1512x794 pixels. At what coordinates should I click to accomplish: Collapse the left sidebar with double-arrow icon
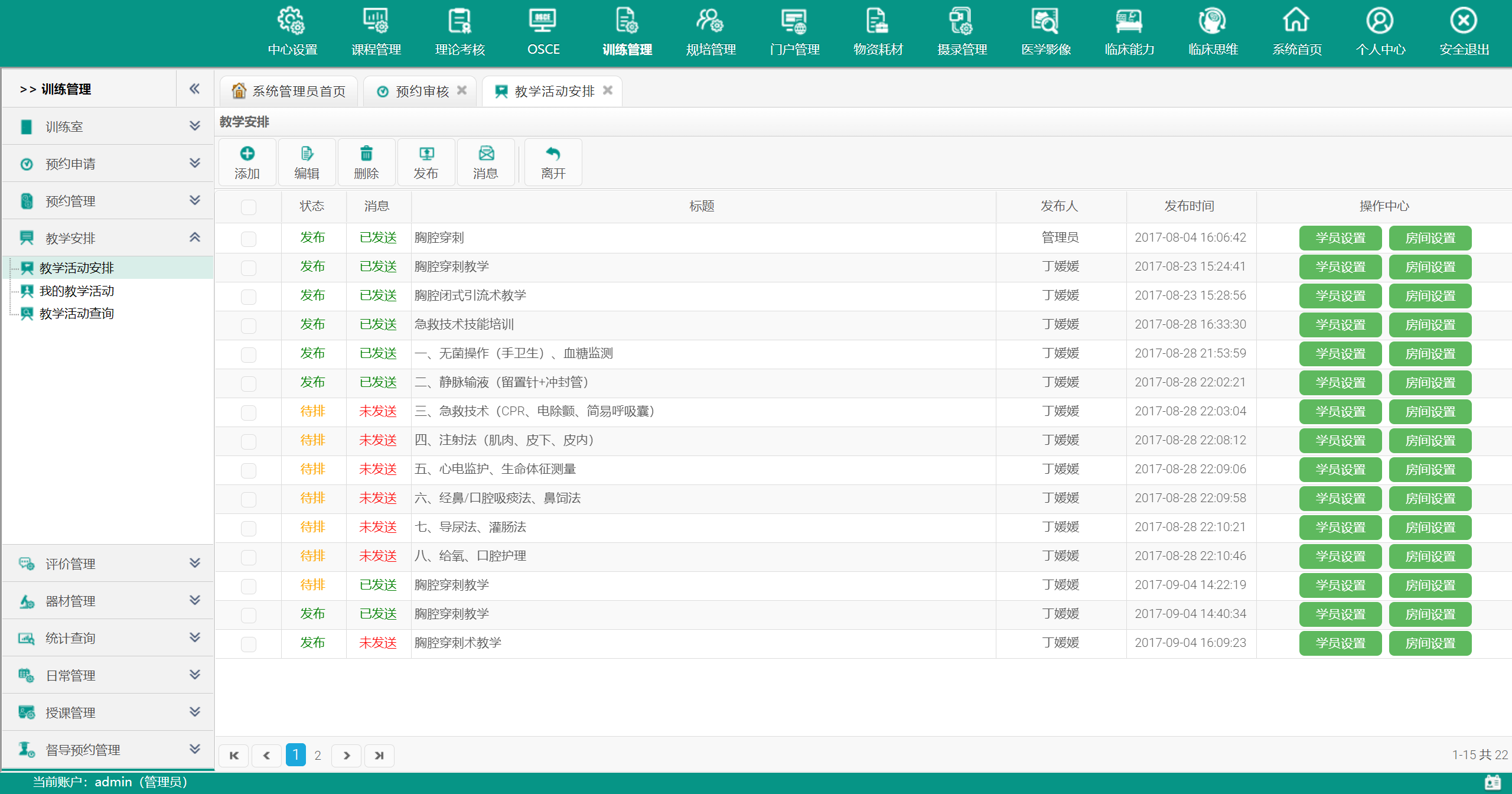click(194, 89)
